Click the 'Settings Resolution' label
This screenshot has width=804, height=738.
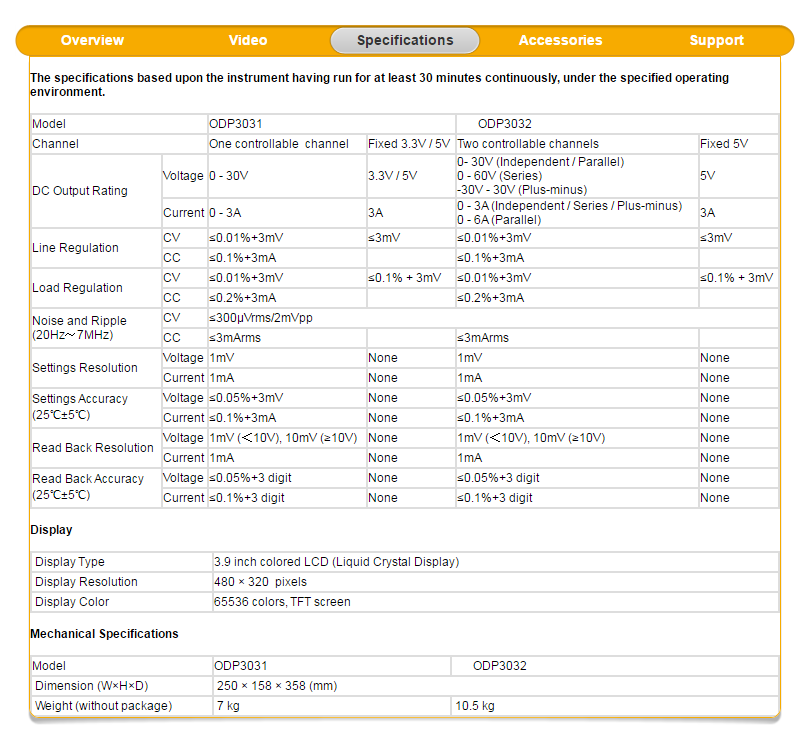click(85, 368)
